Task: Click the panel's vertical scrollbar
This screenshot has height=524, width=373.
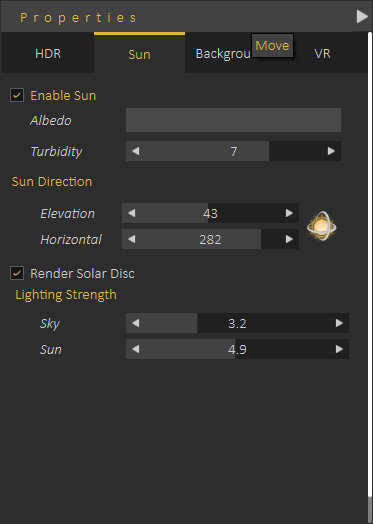Action: pos(370,277)
